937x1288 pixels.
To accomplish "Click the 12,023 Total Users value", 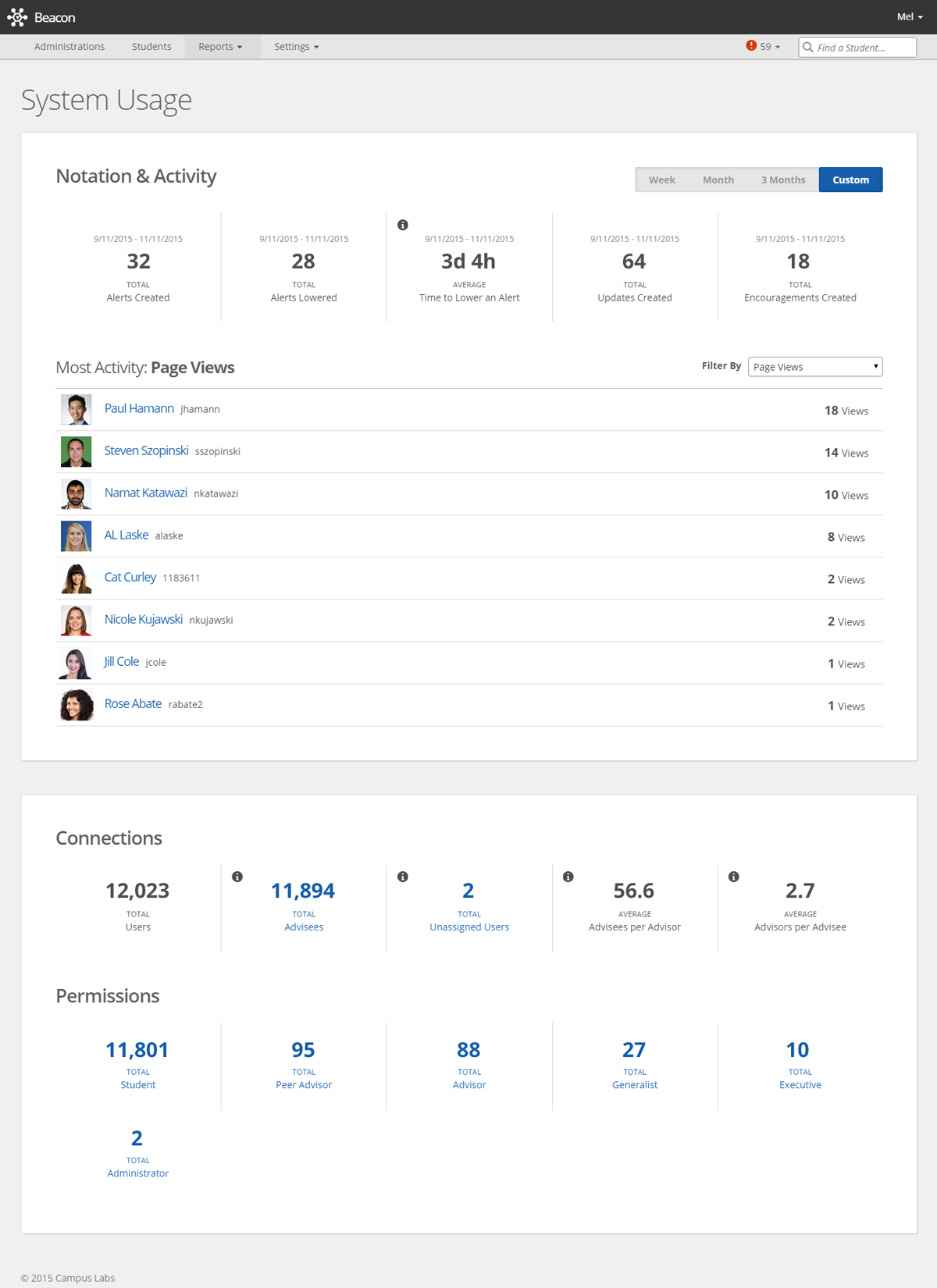I will click(x=137, y=891).
